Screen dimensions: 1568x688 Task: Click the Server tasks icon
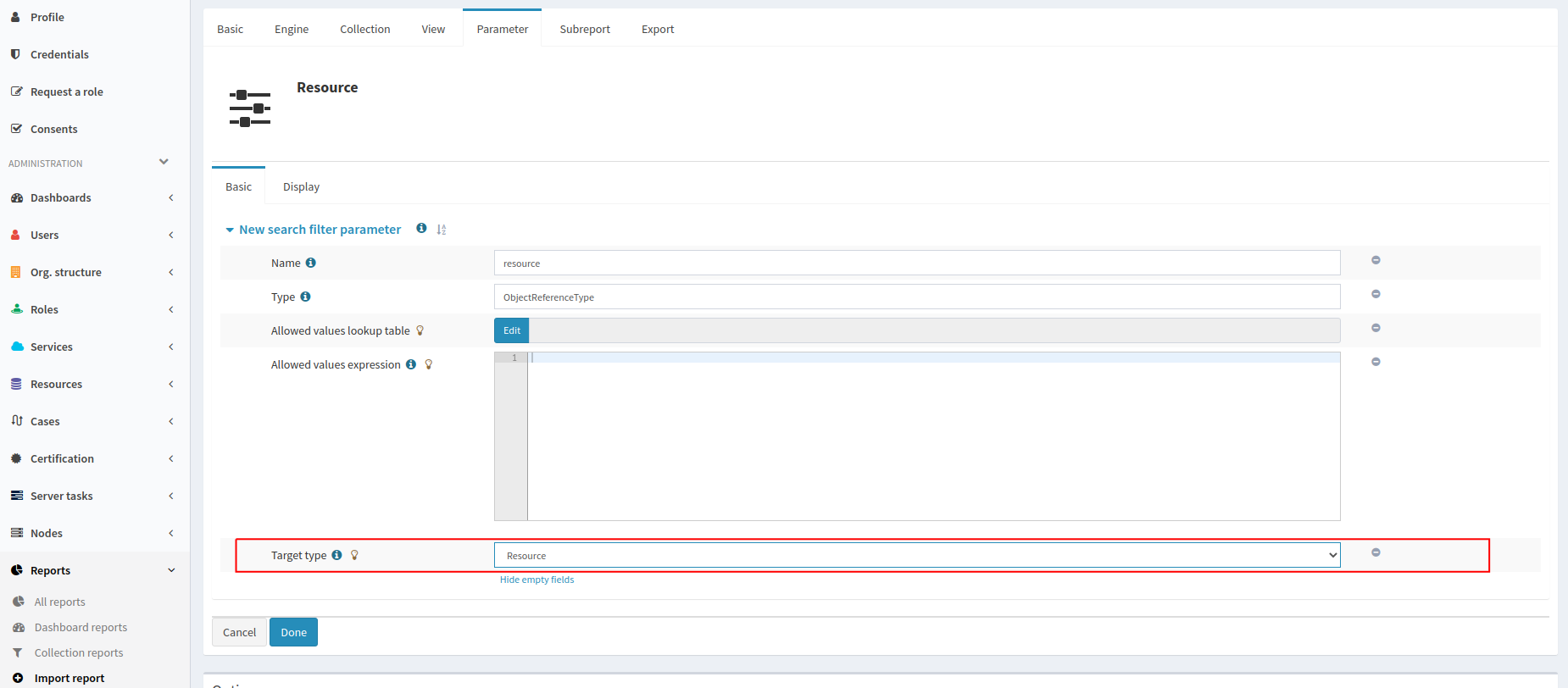click(x=17, y=496)
